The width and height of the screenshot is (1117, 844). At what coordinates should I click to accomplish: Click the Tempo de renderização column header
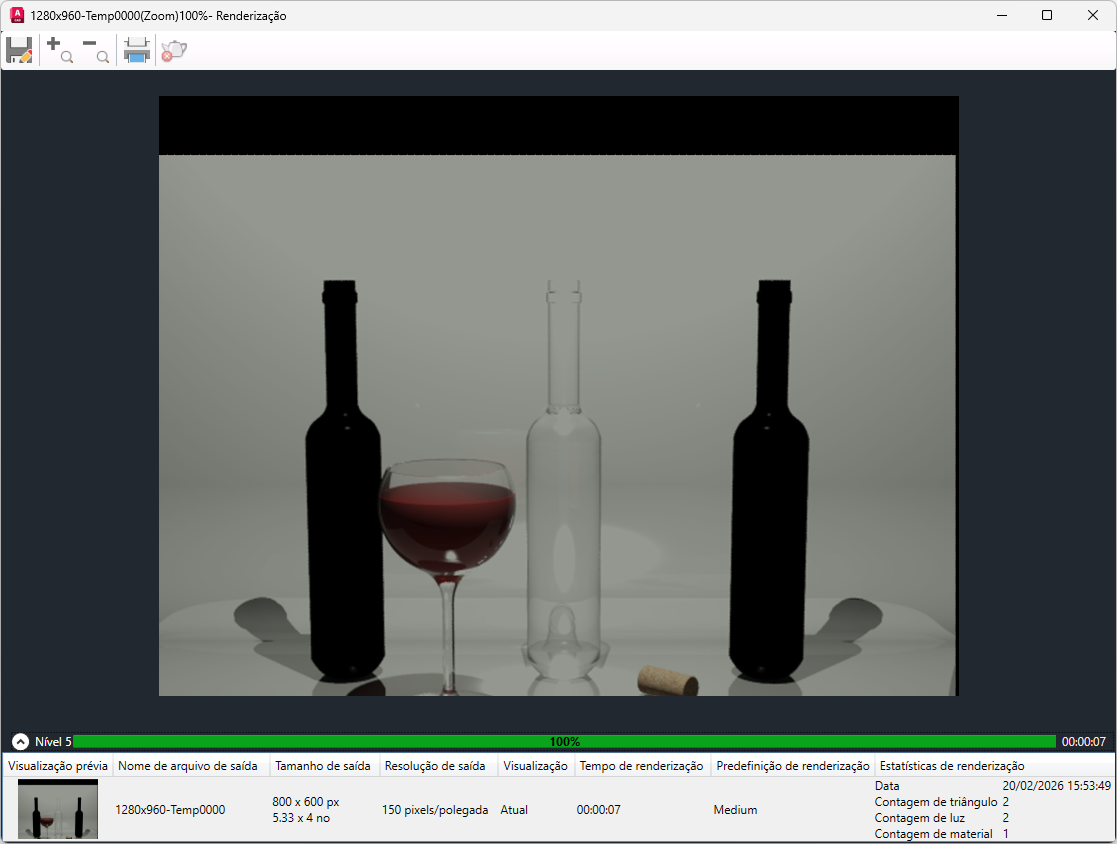tap(641, 766)
